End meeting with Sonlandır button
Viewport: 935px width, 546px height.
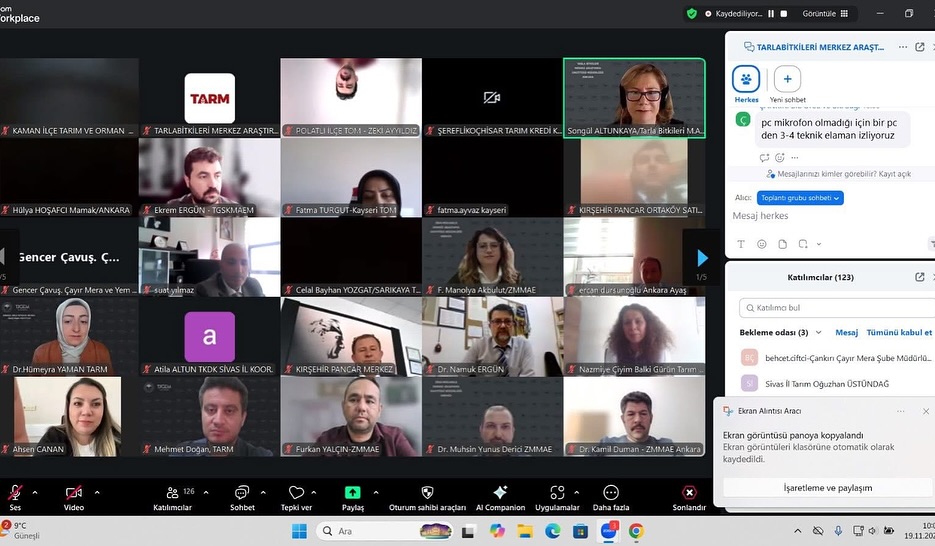tap(688, 493)
